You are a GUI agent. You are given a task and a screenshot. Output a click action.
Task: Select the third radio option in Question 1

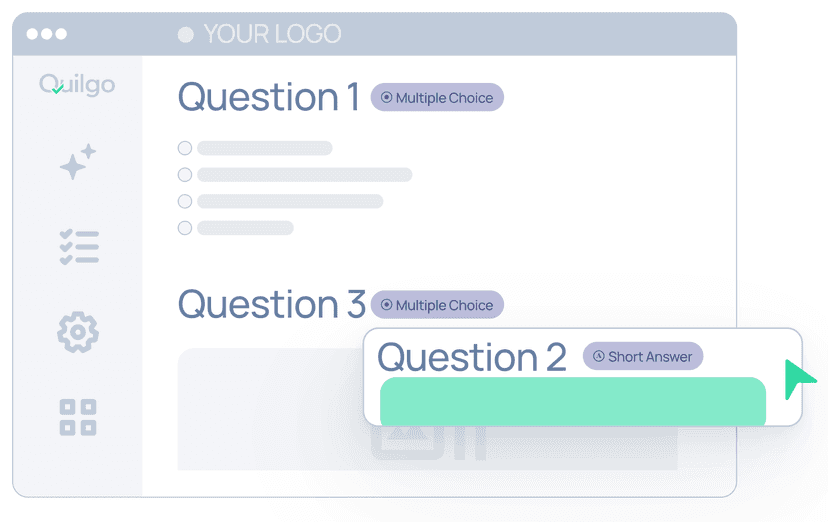point(185,201)
